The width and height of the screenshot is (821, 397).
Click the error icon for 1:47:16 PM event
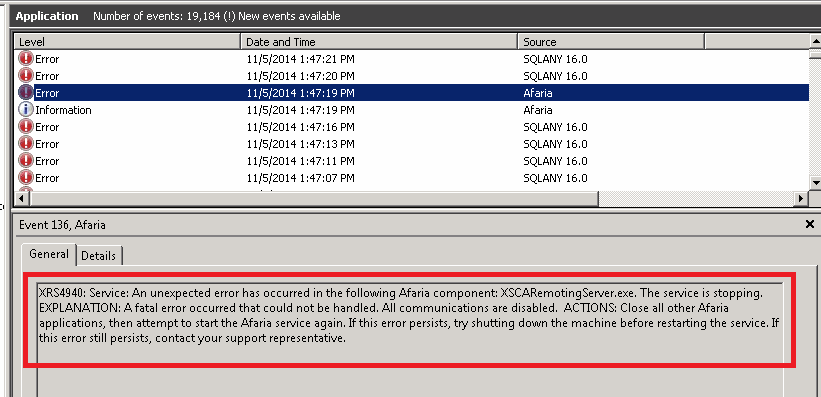pos(26,127)
